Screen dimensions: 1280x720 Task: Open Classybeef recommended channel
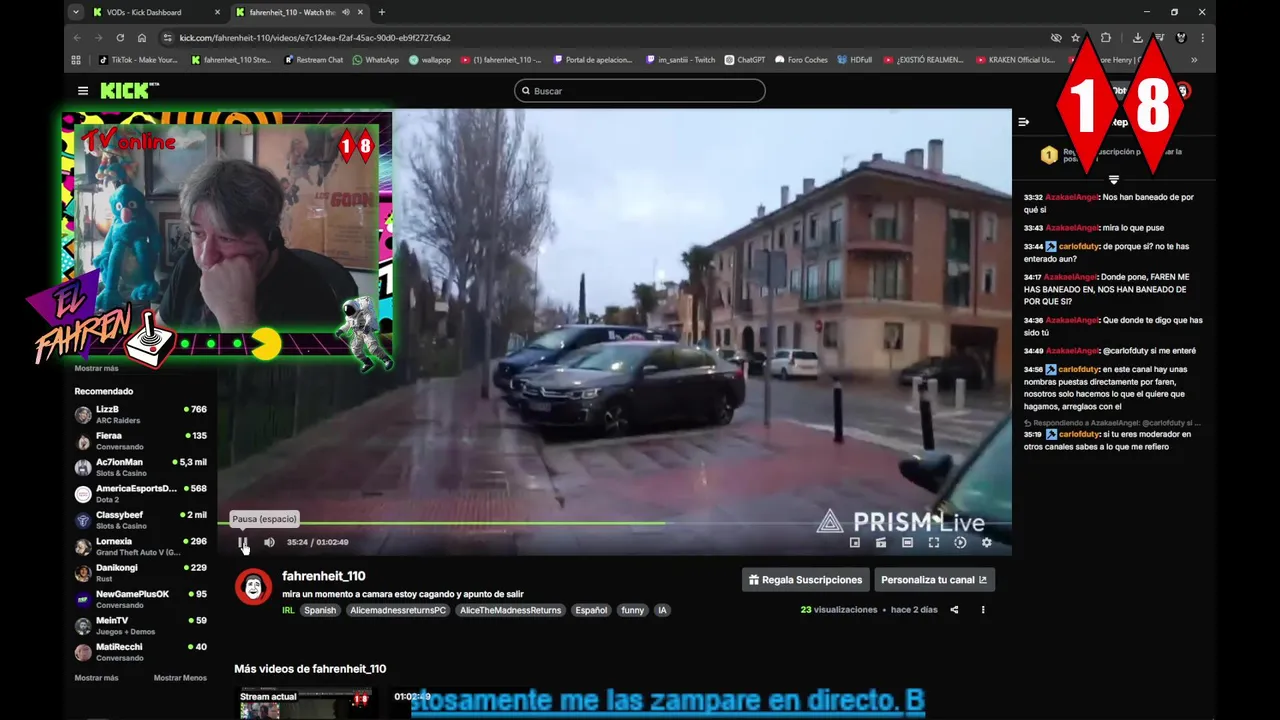pos(141,520)
